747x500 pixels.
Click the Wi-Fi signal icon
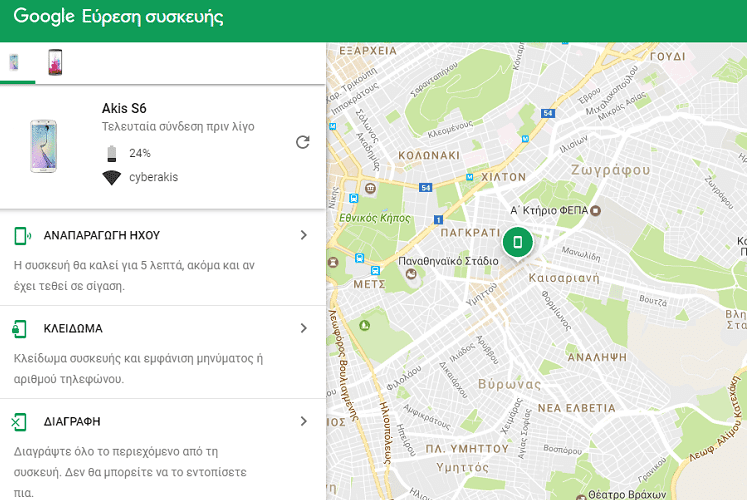111,178
